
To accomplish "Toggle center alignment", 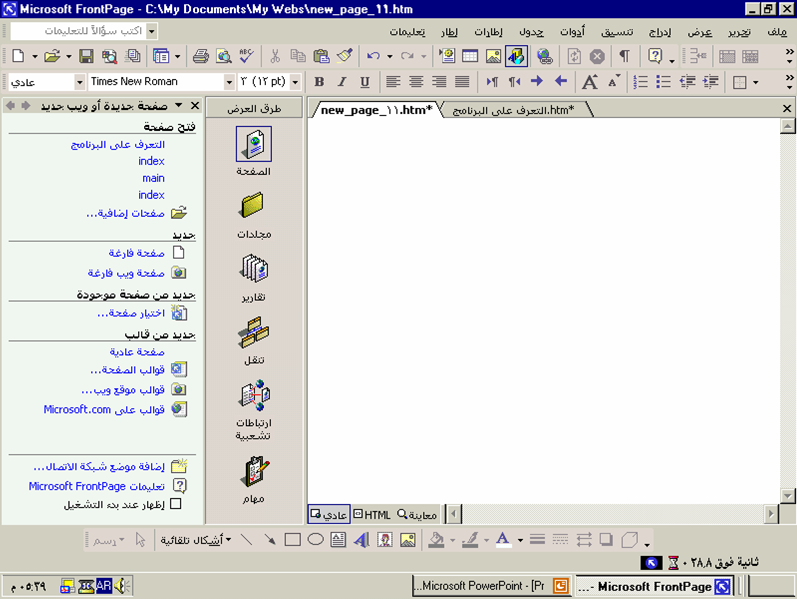I will 416,82.
